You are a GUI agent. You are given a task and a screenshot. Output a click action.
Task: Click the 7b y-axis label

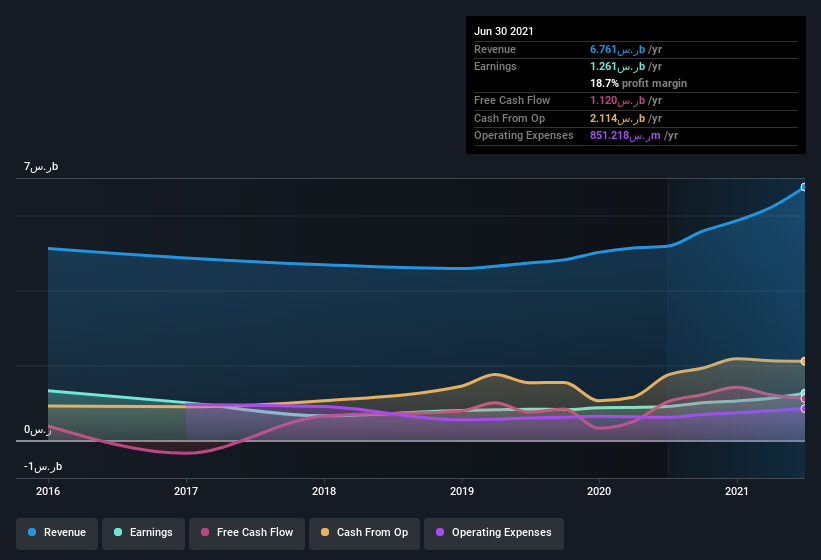pos(41,166)
